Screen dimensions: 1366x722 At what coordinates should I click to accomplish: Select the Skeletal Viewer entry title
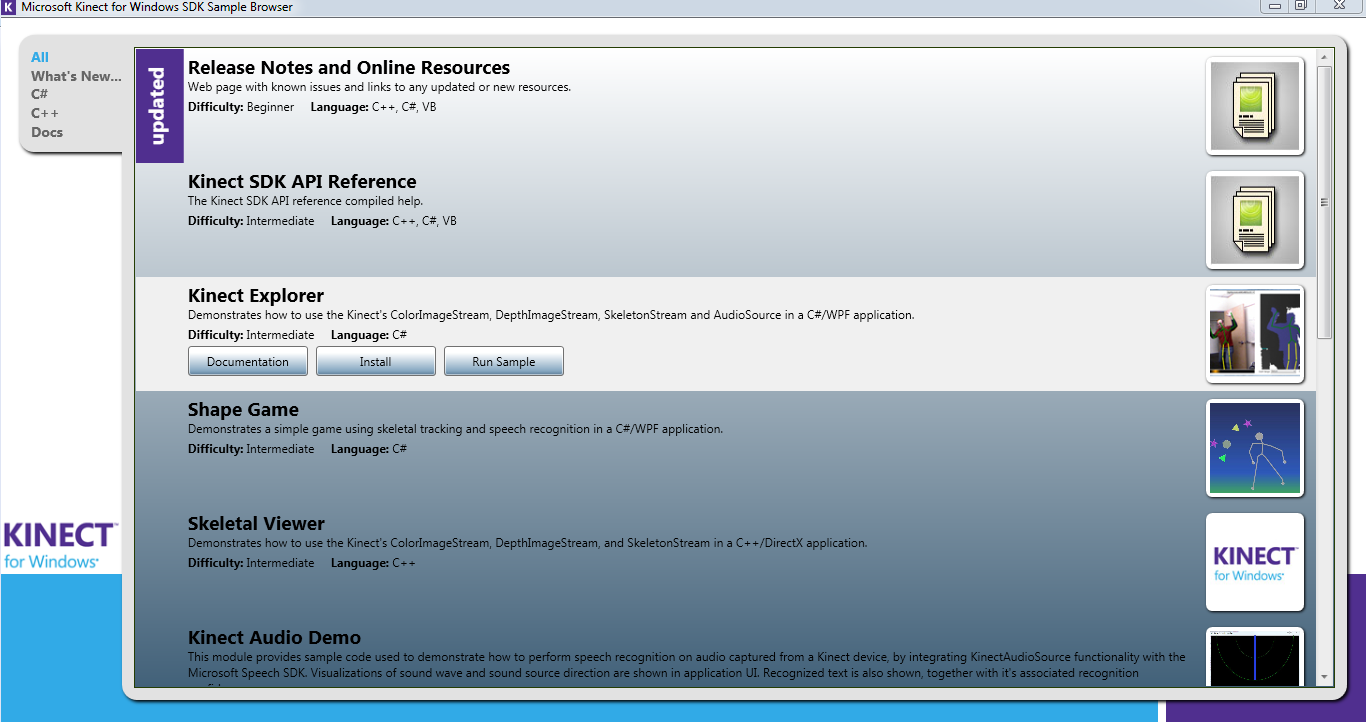pos(256,524)
